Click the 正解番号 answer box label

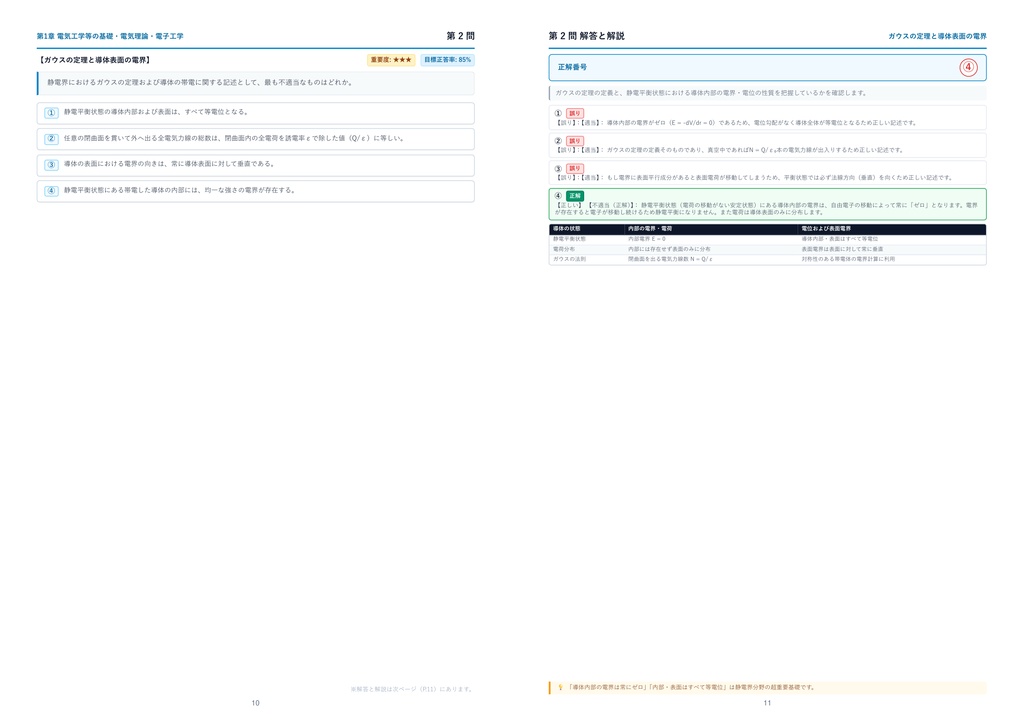click(572, 67)
